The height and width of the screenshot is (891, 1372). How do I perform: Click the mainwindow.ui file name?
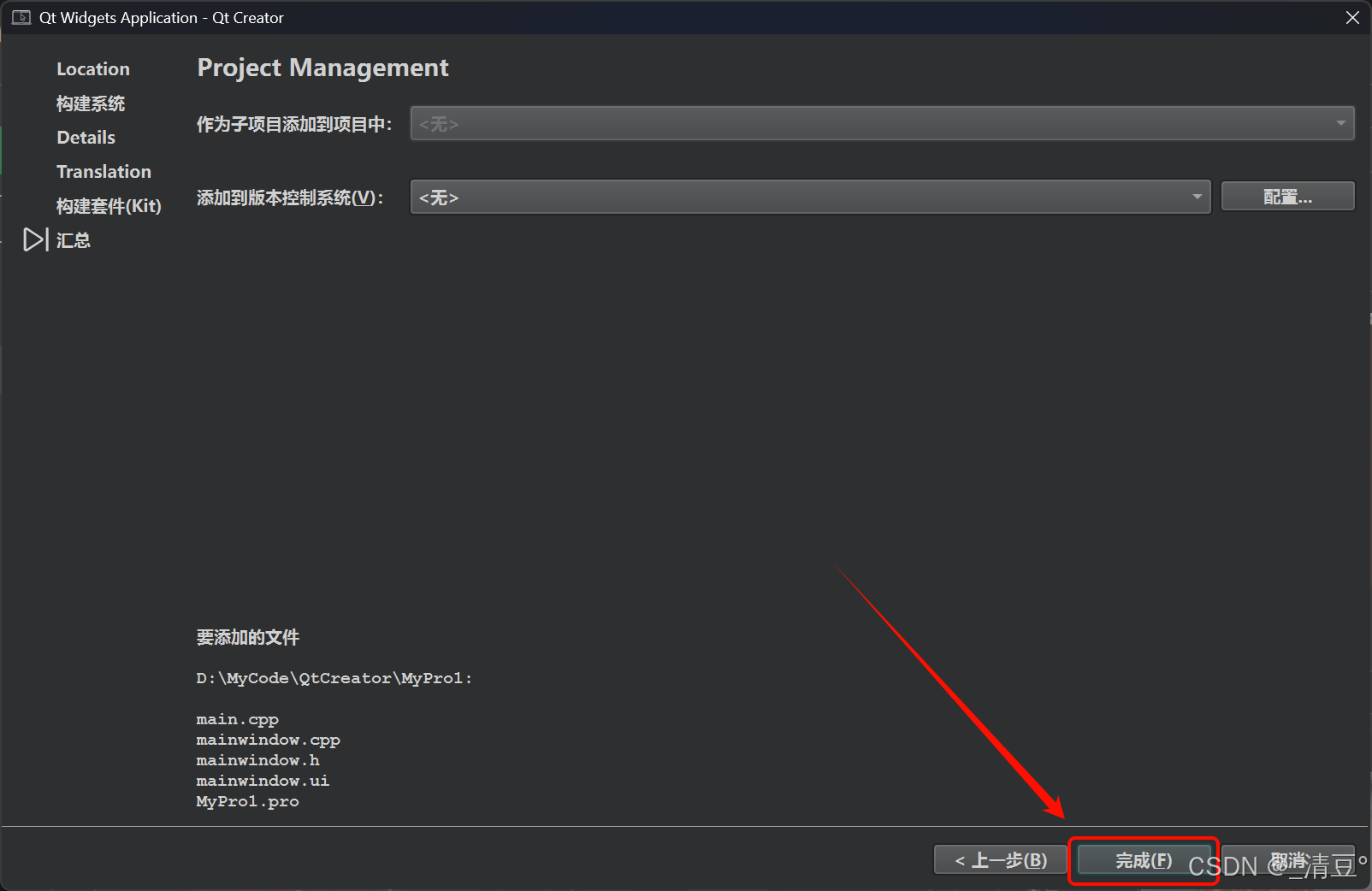(263, 781)
